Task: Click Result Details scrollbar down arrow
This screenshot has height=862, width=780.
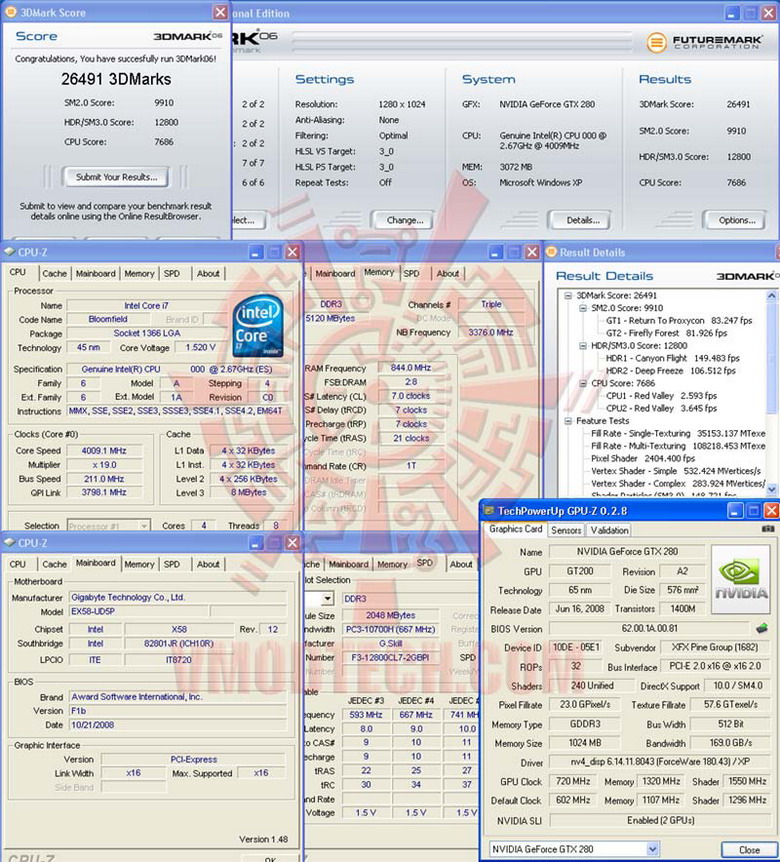Action: point(771,489)
